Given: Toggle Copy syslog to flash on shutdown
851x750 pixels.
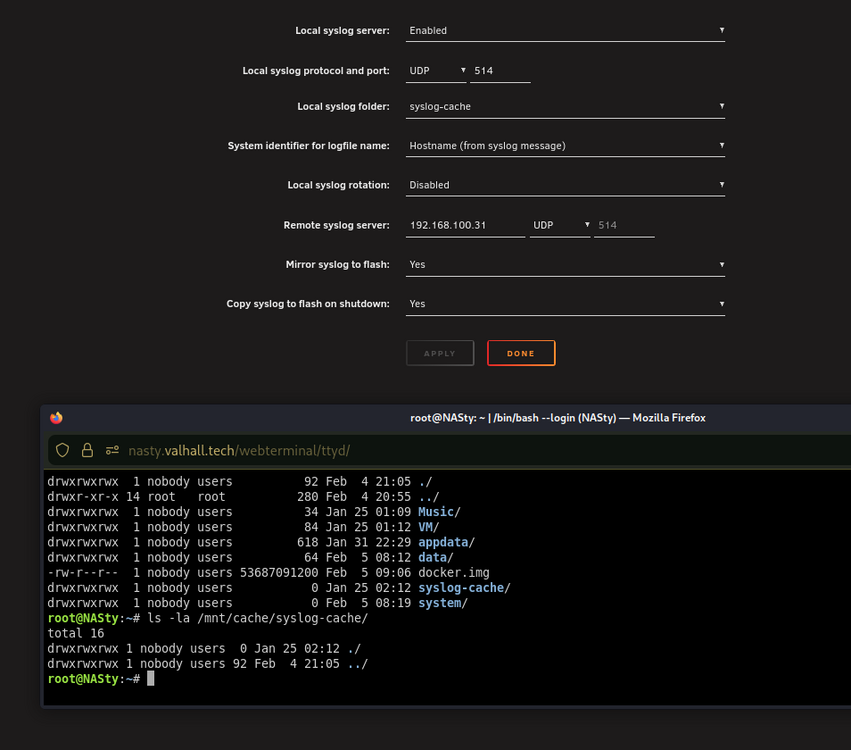Looking at the screenshot, I should click(x=565, y=304).
